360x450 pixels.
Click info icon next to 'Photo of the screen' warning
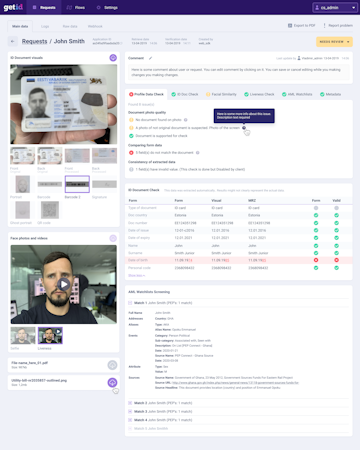pyautogui.click(x=244, y=128)
